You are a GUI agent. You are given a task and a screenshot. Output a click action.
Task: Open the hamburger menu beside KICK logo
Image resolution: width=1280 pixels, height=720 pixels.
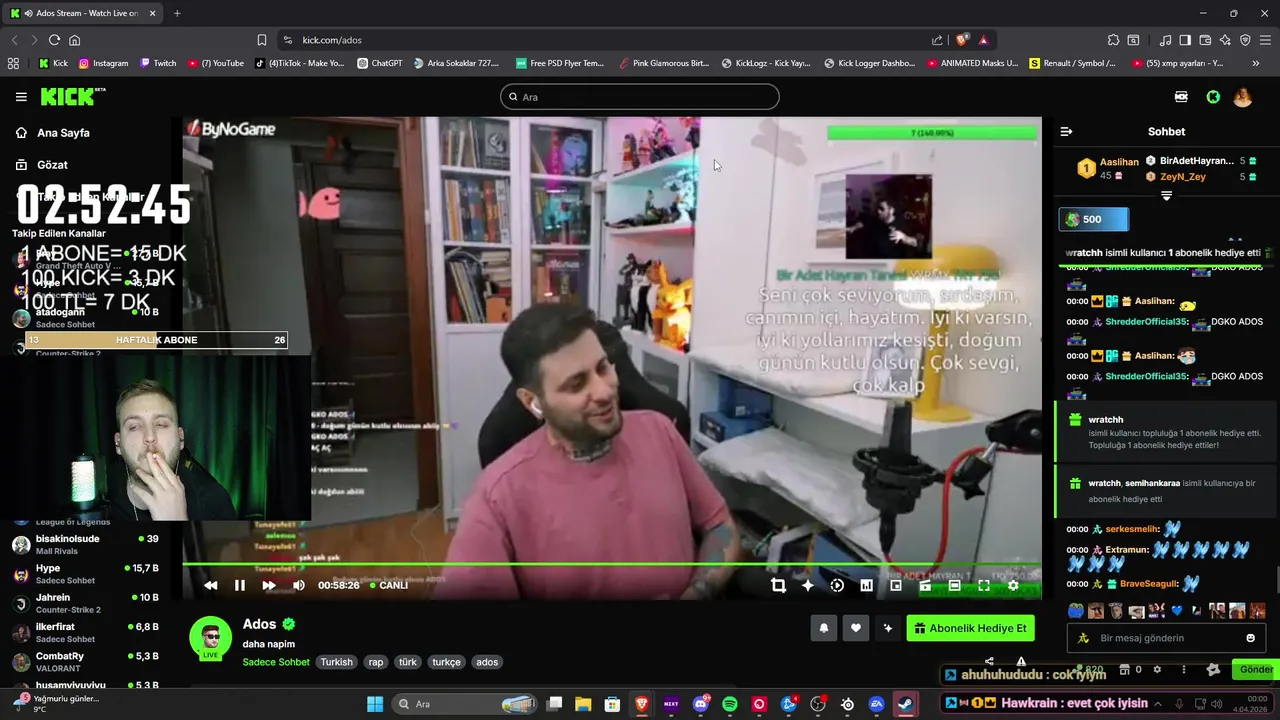pos(21,97)
